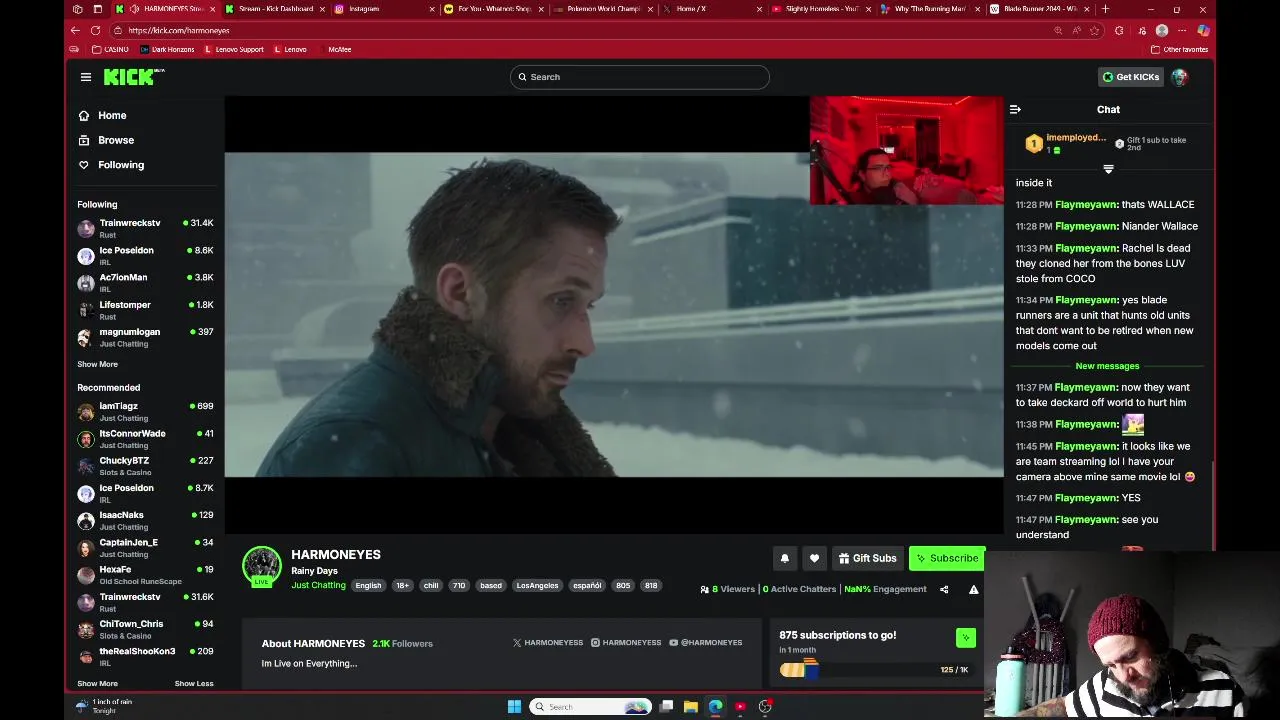
Task: Click the Copilot icon in Edge toolbar
Action: point(1203,30)
